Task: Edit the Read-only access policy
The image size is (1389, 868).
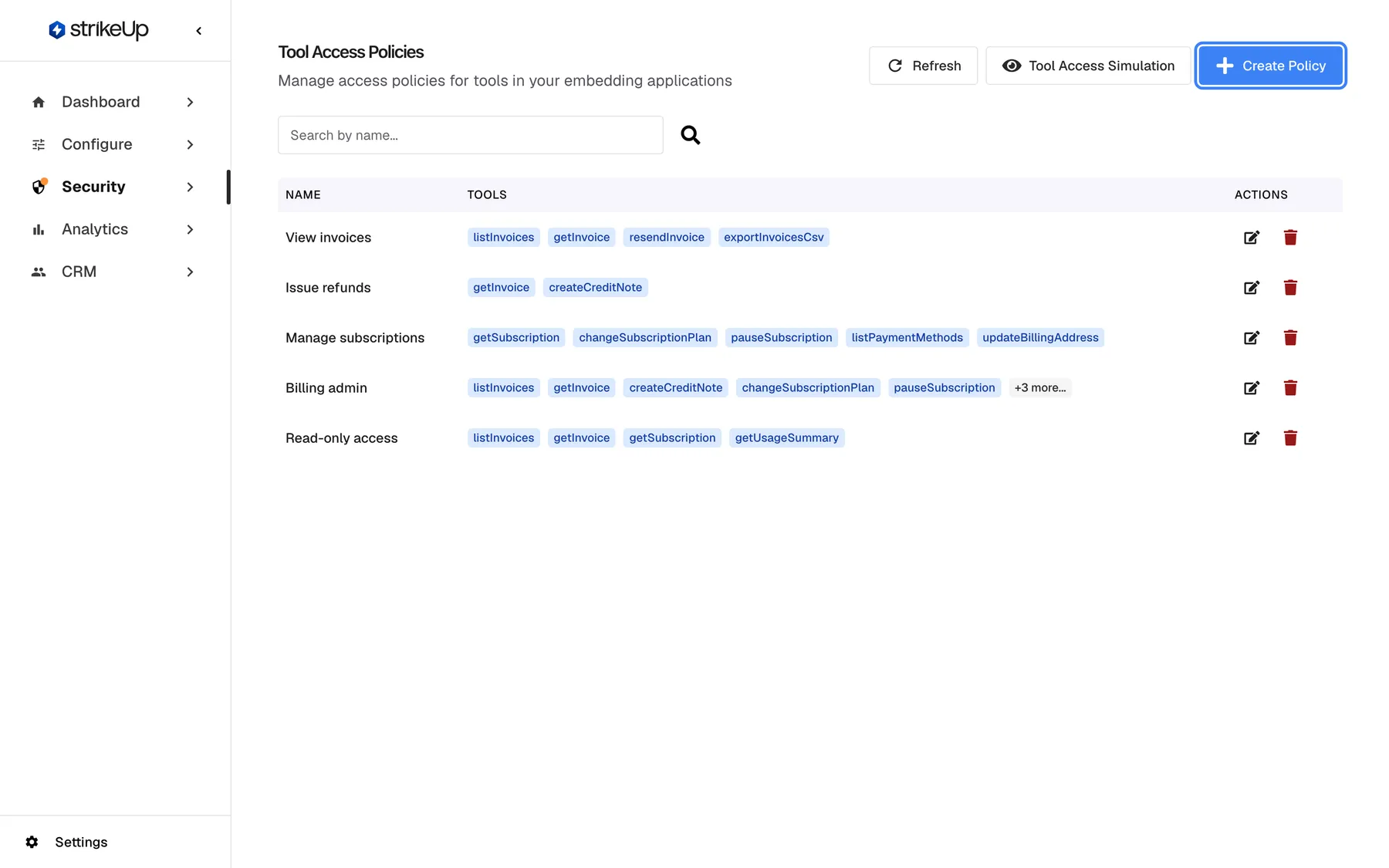Action: (x=1252, y=438)
